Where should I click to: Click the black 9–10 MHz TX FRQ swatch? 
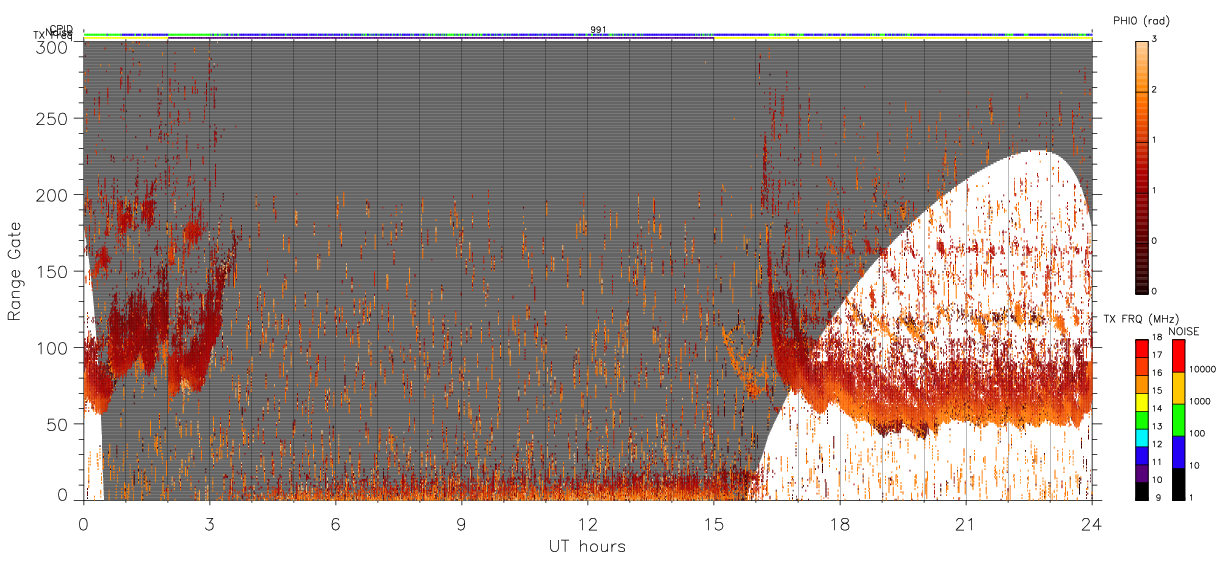1141,490
